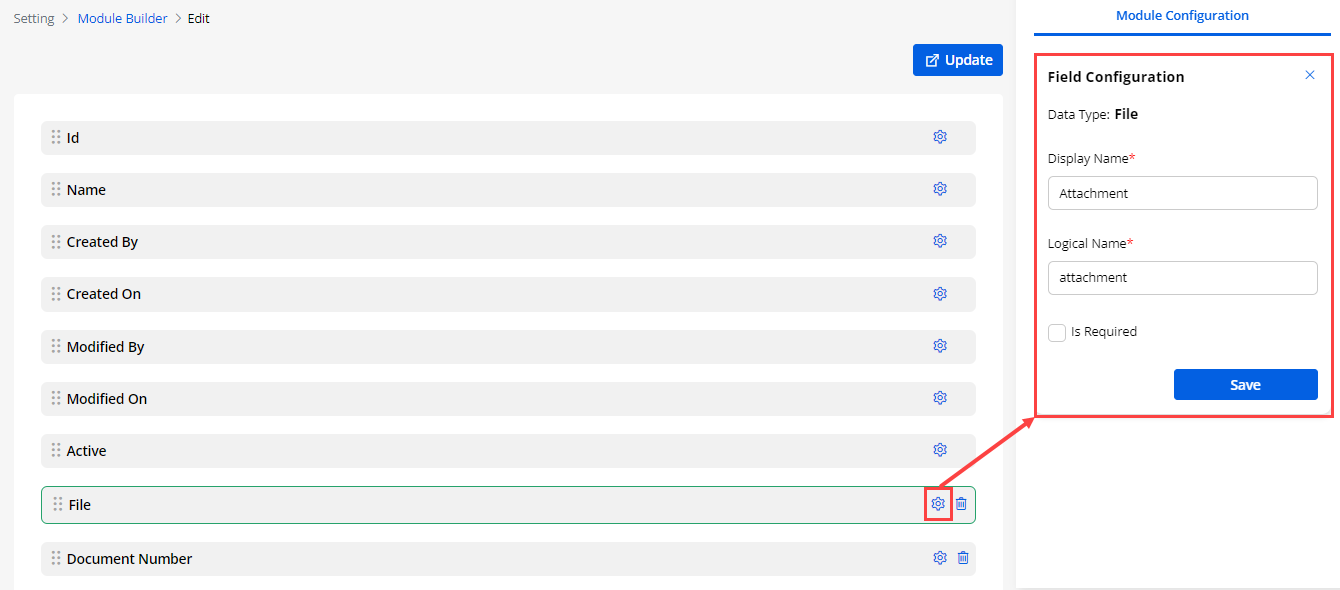
Task: Open settings gear for Active field
Action: point(940,450)
